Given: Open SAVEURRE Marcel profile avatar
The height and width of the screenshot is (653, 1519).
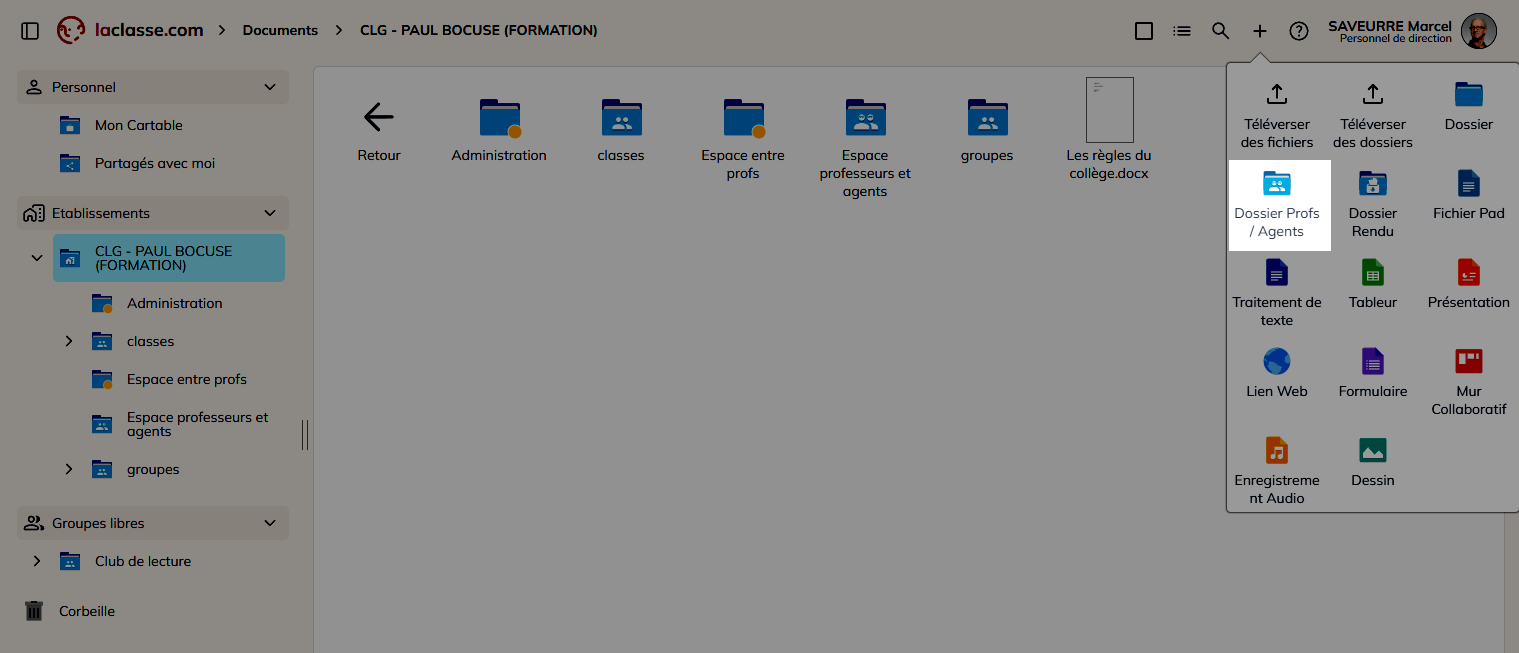Looking at the screenshot, I should click(x=1478, y=31).
